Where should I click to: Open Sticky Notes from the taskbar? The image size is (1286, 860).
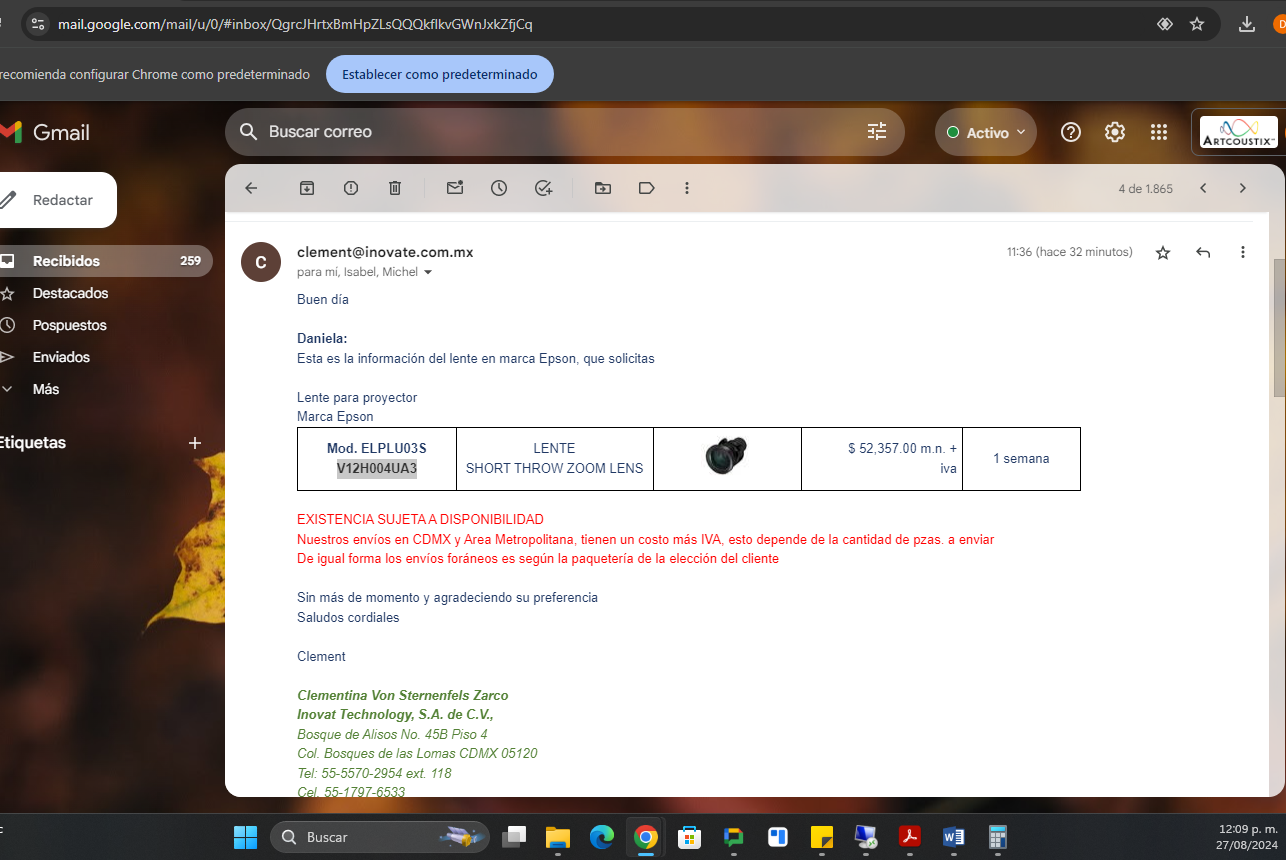click(822, 837)
